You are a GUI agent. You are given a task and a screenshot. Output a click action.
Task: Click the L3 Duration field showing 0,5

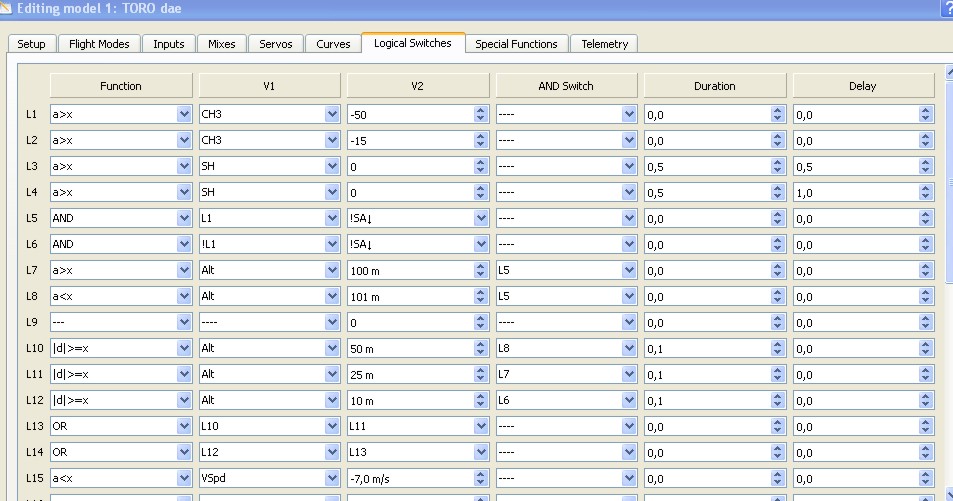(706, 166)
